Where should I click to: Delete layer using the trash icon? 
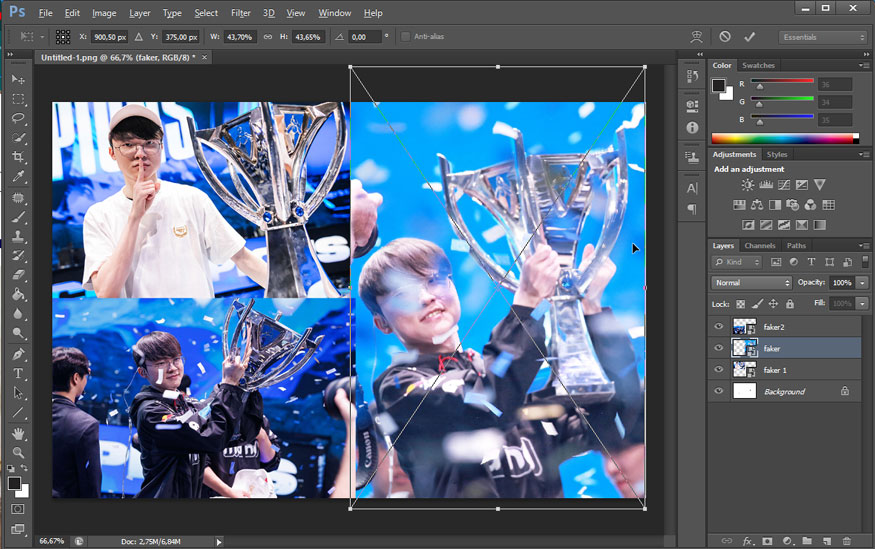(846, 541)
